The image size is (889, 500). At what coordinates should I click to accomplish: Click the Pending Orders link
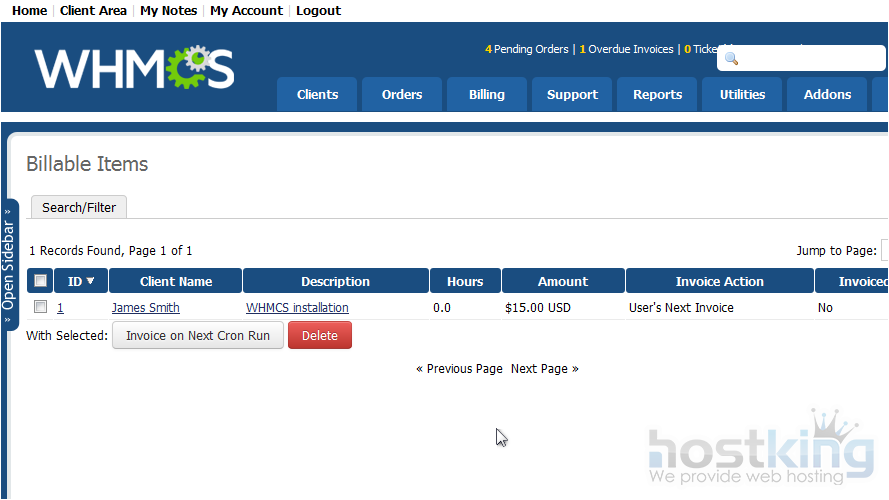click(530, 49)
